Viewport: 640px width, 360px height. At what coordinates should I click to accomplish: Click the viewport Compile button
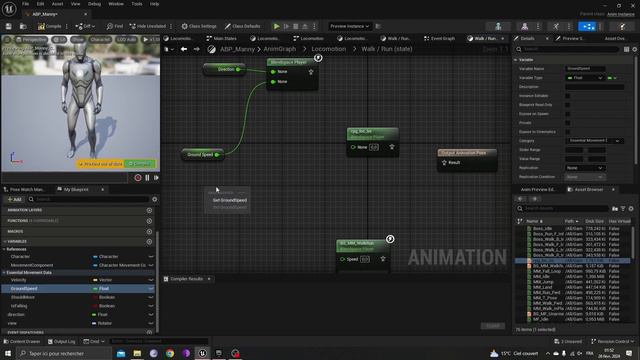(140, 164)
